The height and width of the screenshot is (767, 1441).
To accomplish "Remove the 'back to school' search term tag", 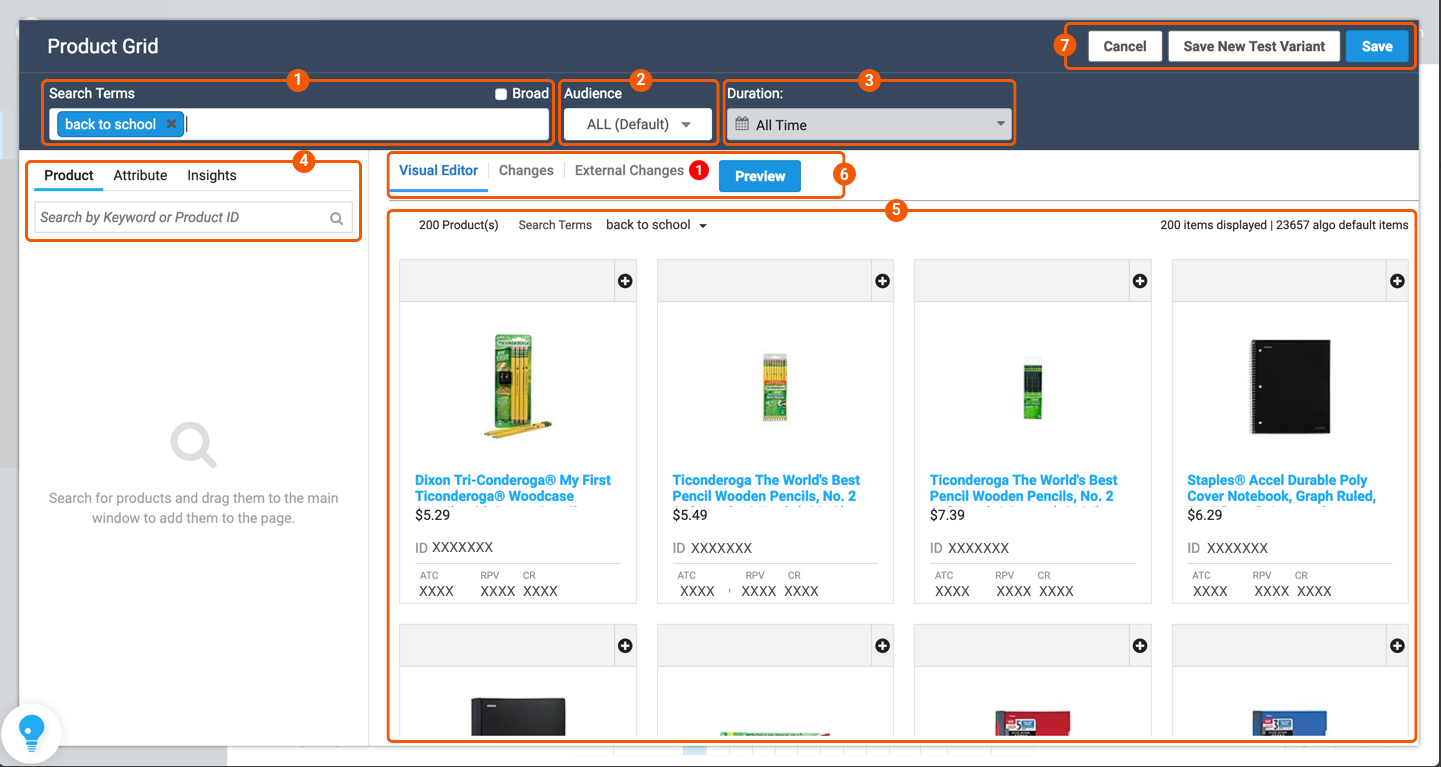I will [x=171, y=124].
